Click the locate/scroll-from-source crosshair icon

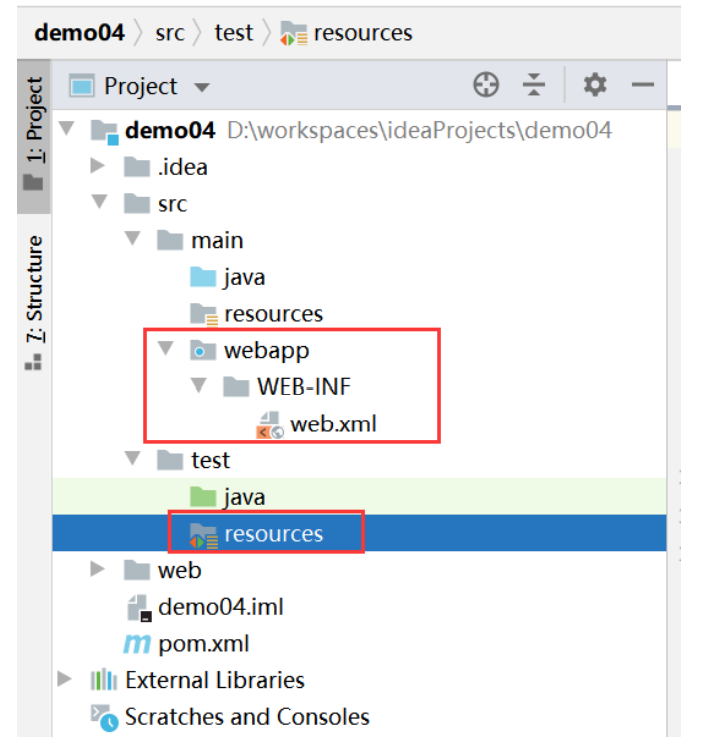pyautogui.click(x=486, y=85)
